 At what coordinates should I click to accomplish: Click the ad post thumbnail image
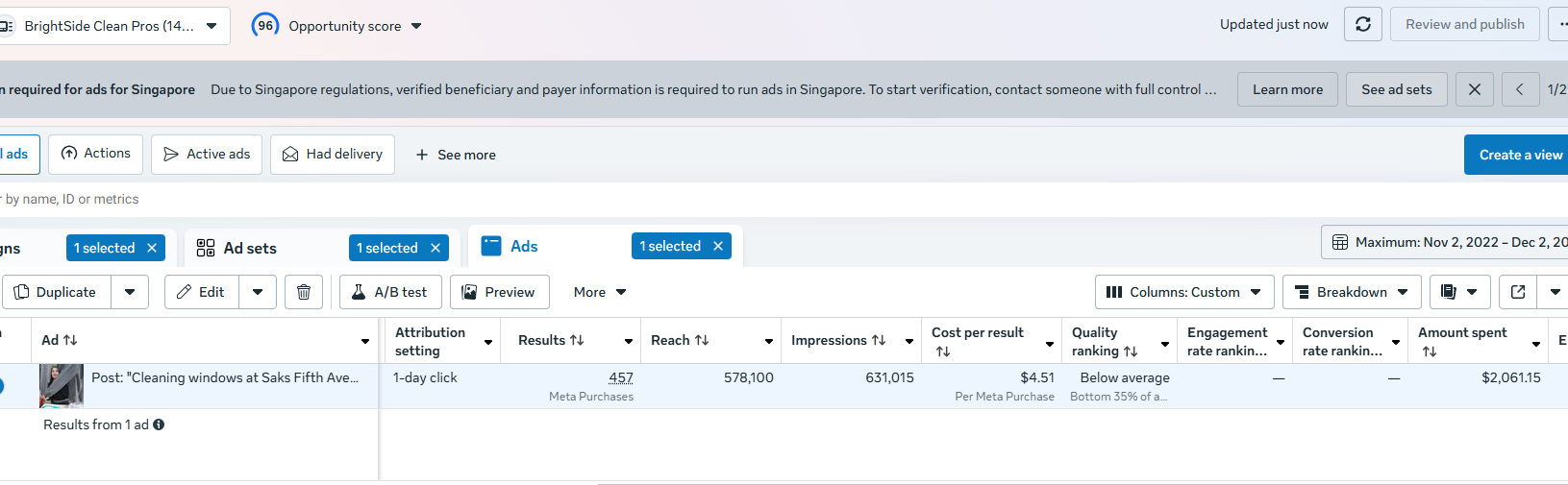click(x=62, y=386)
